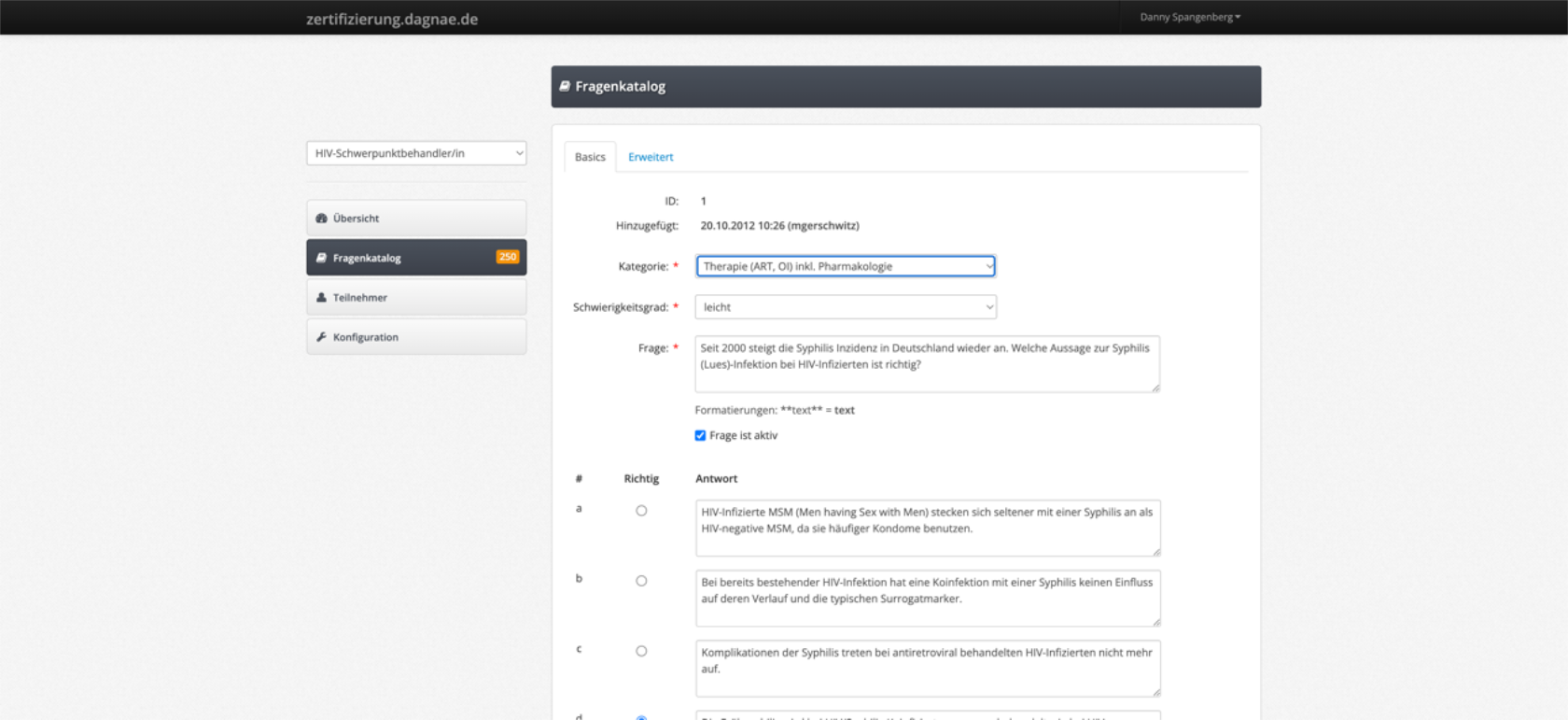
Task: Click resize handle of answer a textarea
Action: click(1156, 552)
